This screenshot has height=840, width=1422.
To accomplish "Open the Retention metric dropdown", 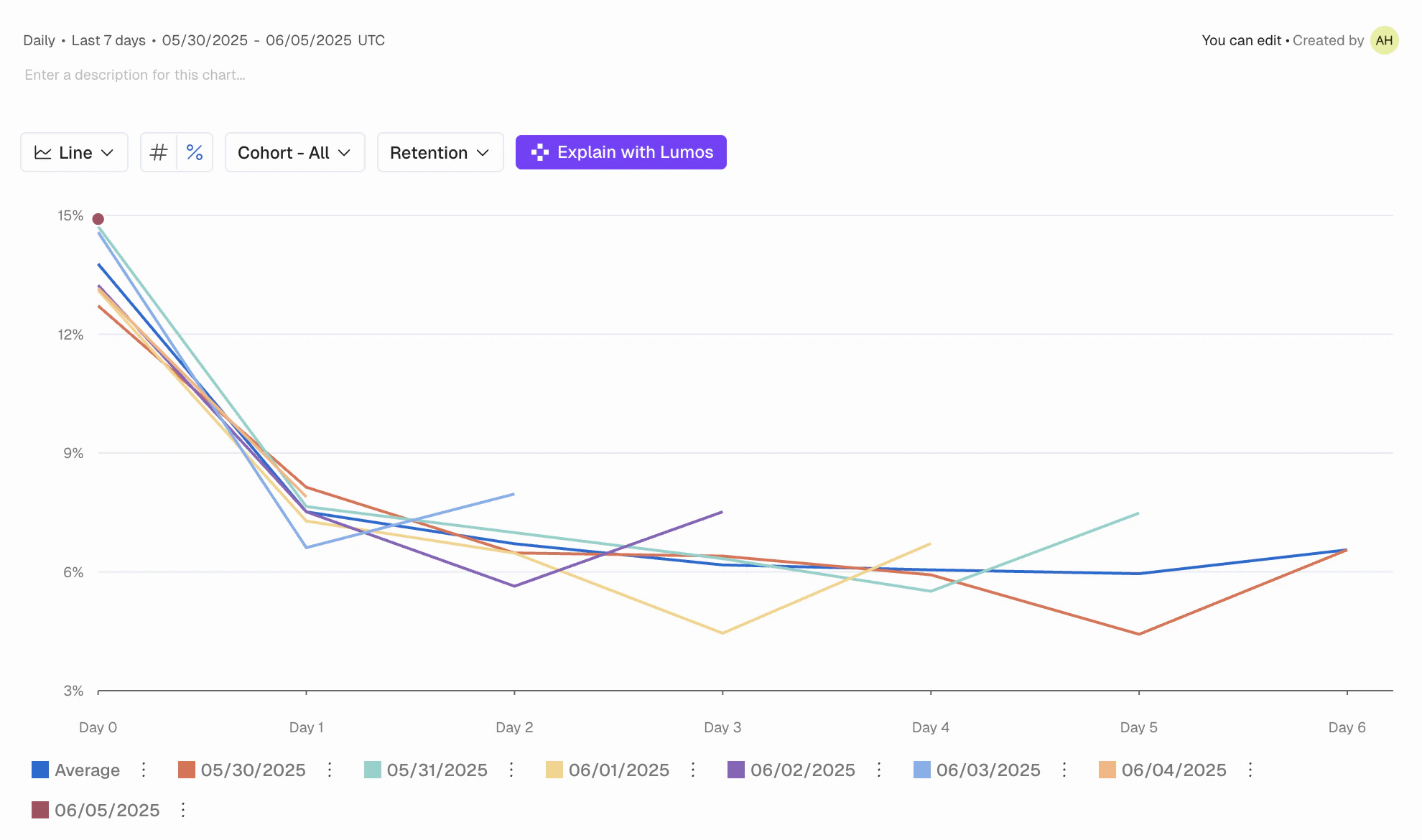I will tap(440, 152).
